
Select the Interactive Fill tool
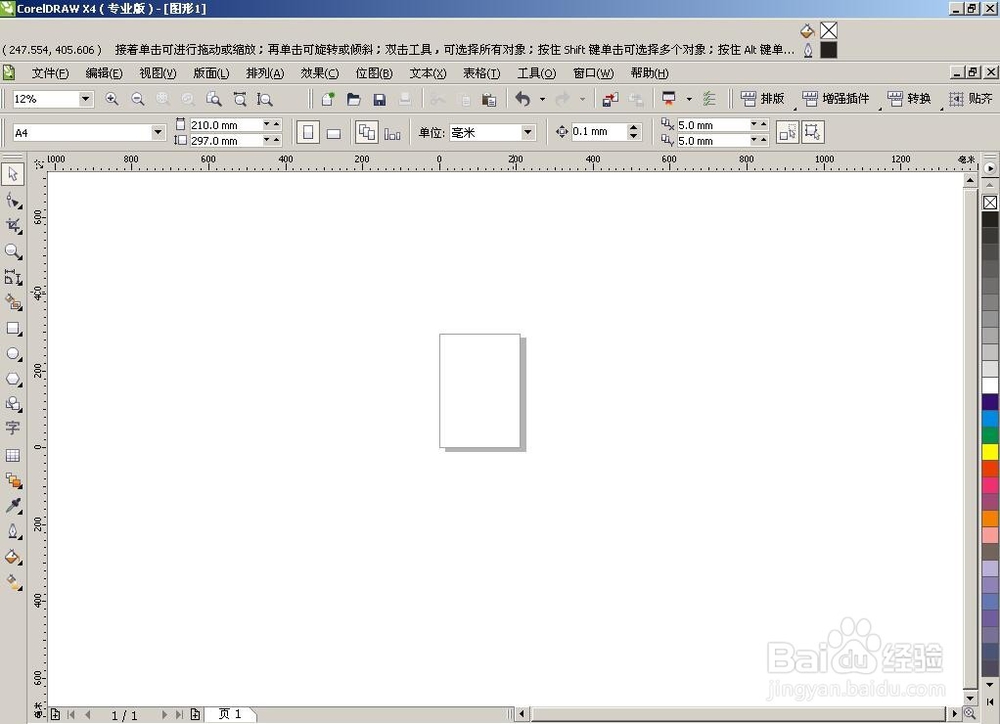pyautogui.click(x=13, y=582)
